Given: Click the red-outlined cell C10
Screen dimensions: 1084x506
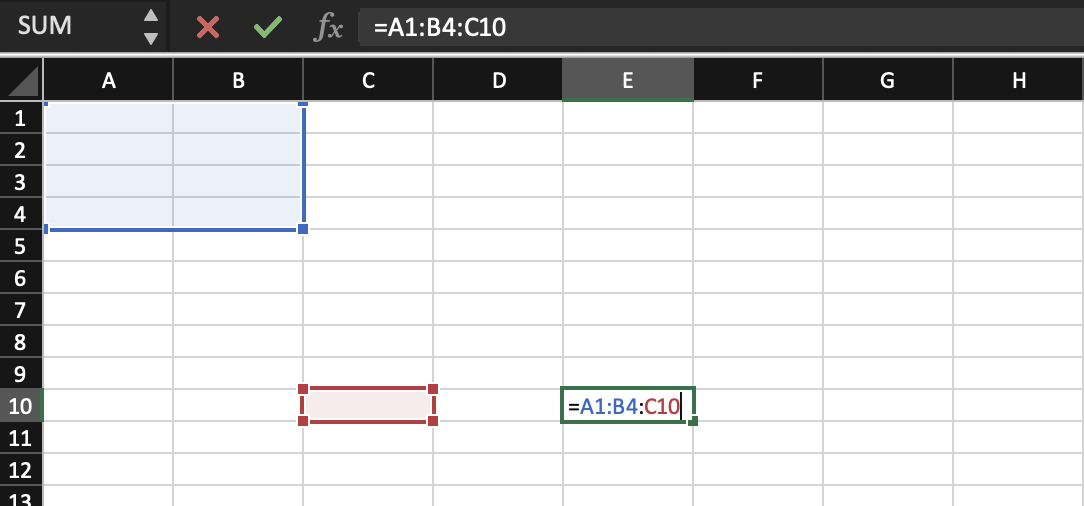Looking at the screenshot, I should point(368,405).
